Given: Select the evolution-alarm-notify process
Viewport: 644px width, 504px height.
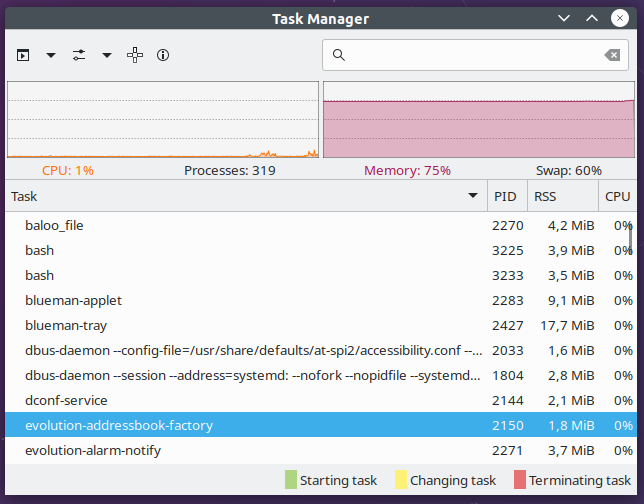Looking at the screenshot, I should 321,451.
